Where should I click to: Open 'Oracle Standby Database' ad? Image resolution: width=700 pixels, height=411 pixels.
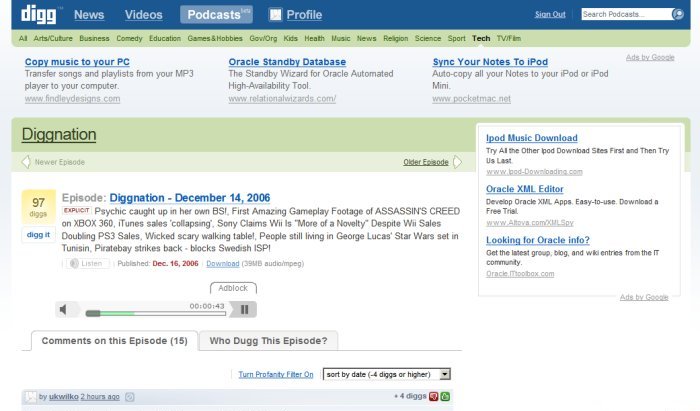pyautogui.click(x=287, y=62)
